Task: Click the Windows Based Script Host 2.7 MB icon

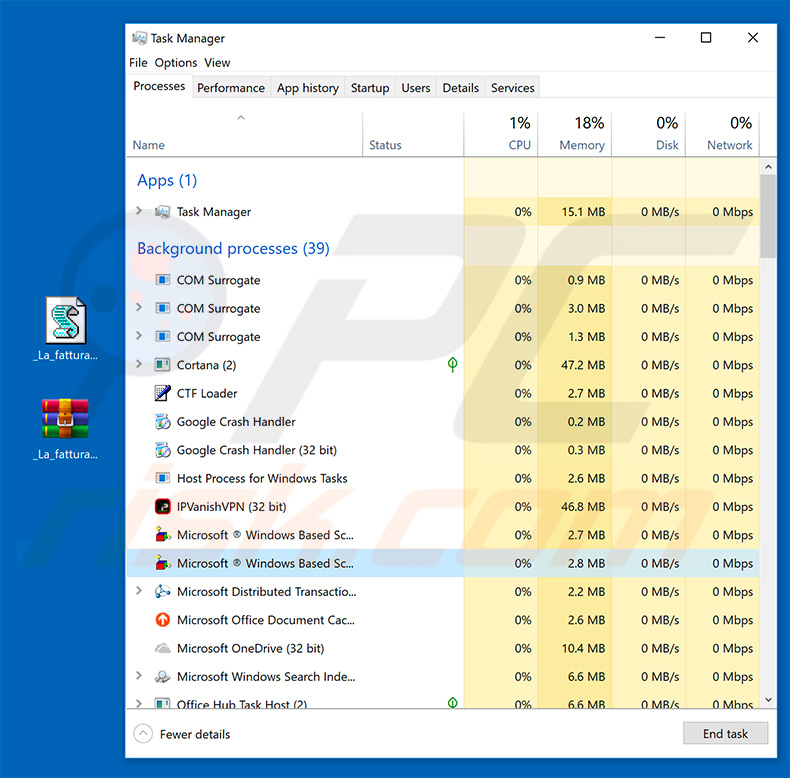Action: coord(162,535)
